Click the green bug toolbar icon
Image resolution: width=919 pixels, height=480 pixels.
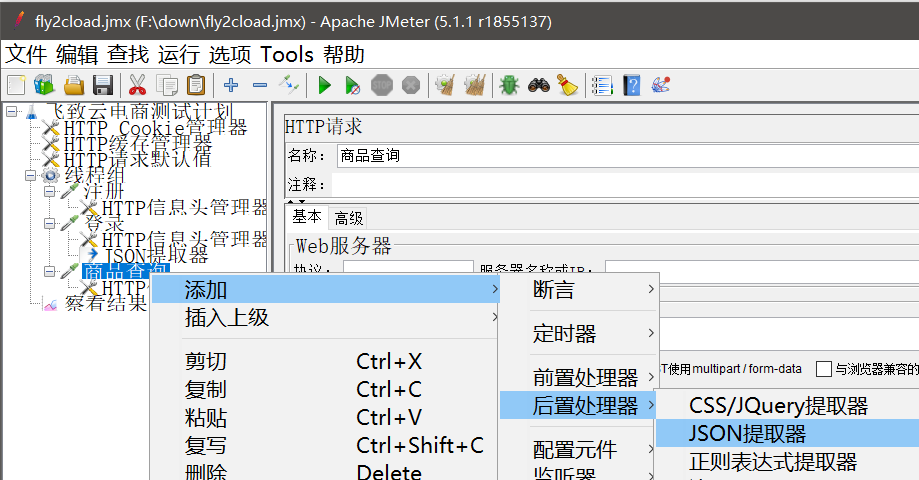coord(509,86)
